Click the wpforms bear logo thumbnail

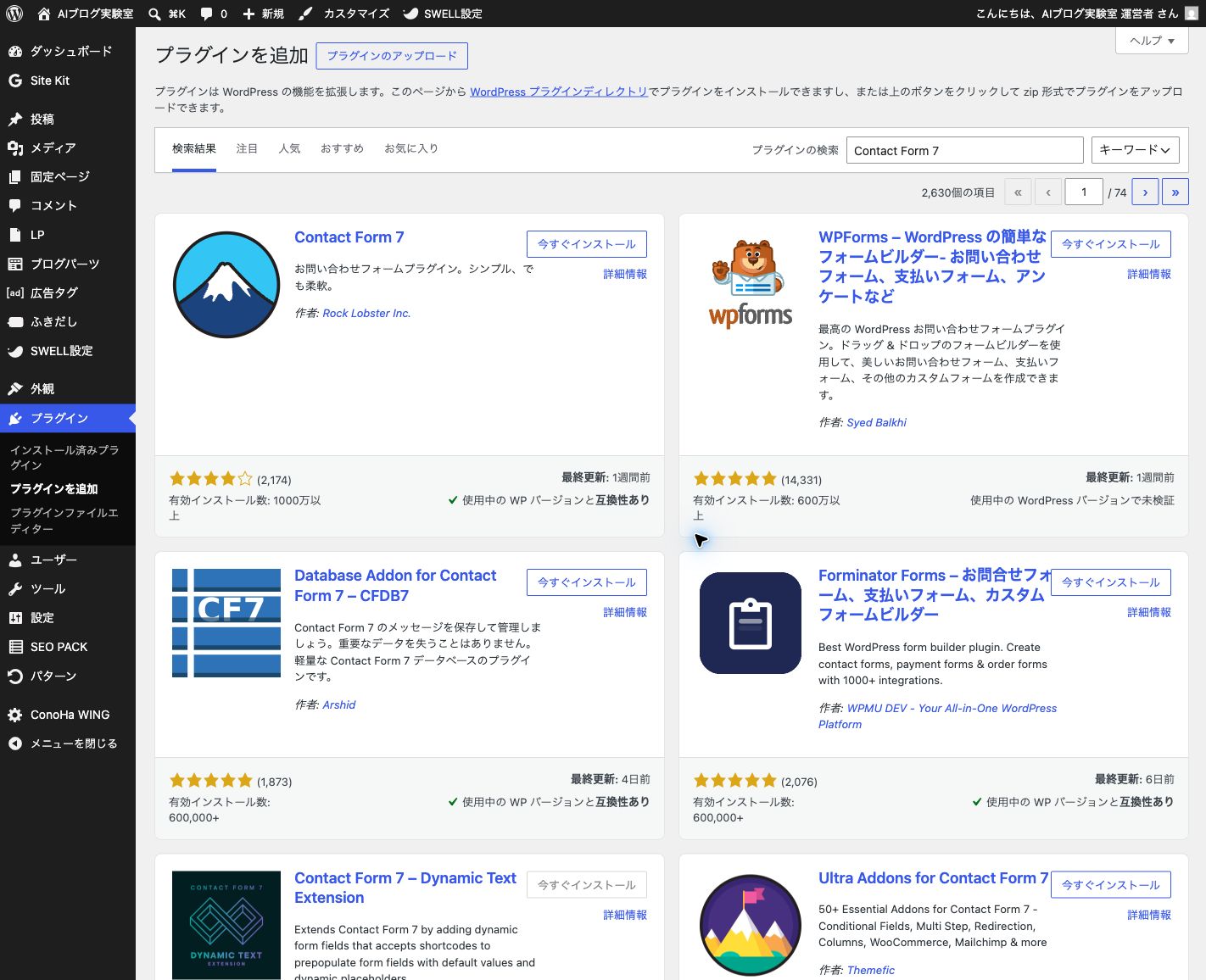(x=751, y=284)
